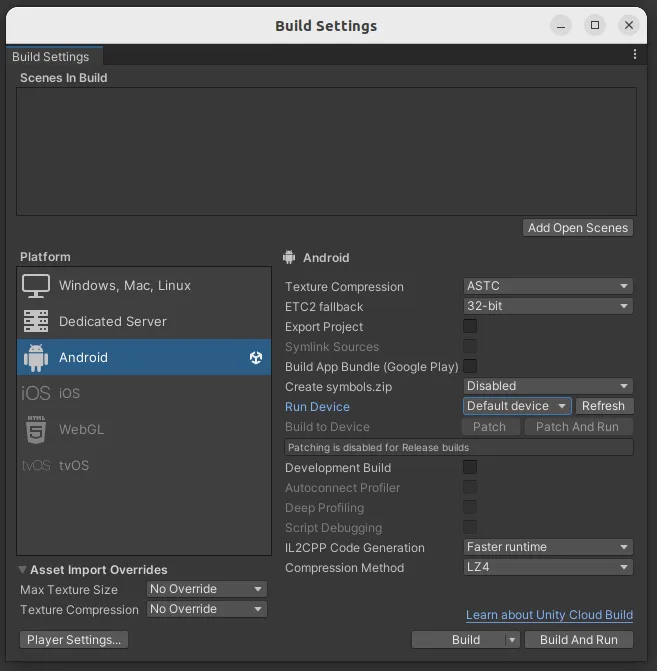The height and width of the screenshot is (671, 657).
Task: Open Learn about Unity Cloud Build link
Action: point(549,615)
